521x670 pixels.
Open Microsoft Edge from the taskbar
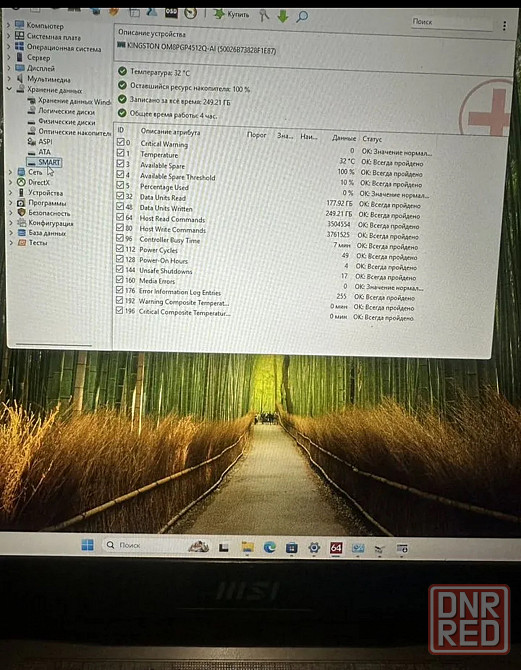click(270, 547)
